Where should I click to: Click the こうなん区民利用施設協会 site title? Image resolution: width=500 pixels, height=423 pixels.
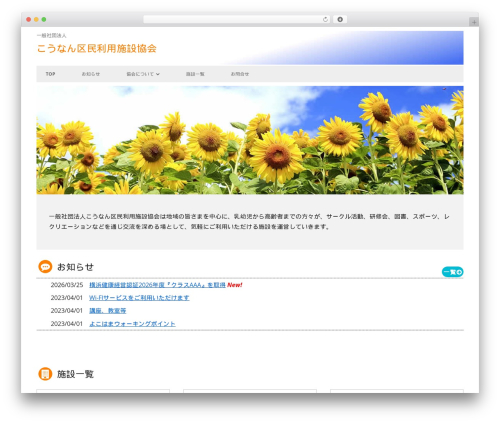[97, 49]
